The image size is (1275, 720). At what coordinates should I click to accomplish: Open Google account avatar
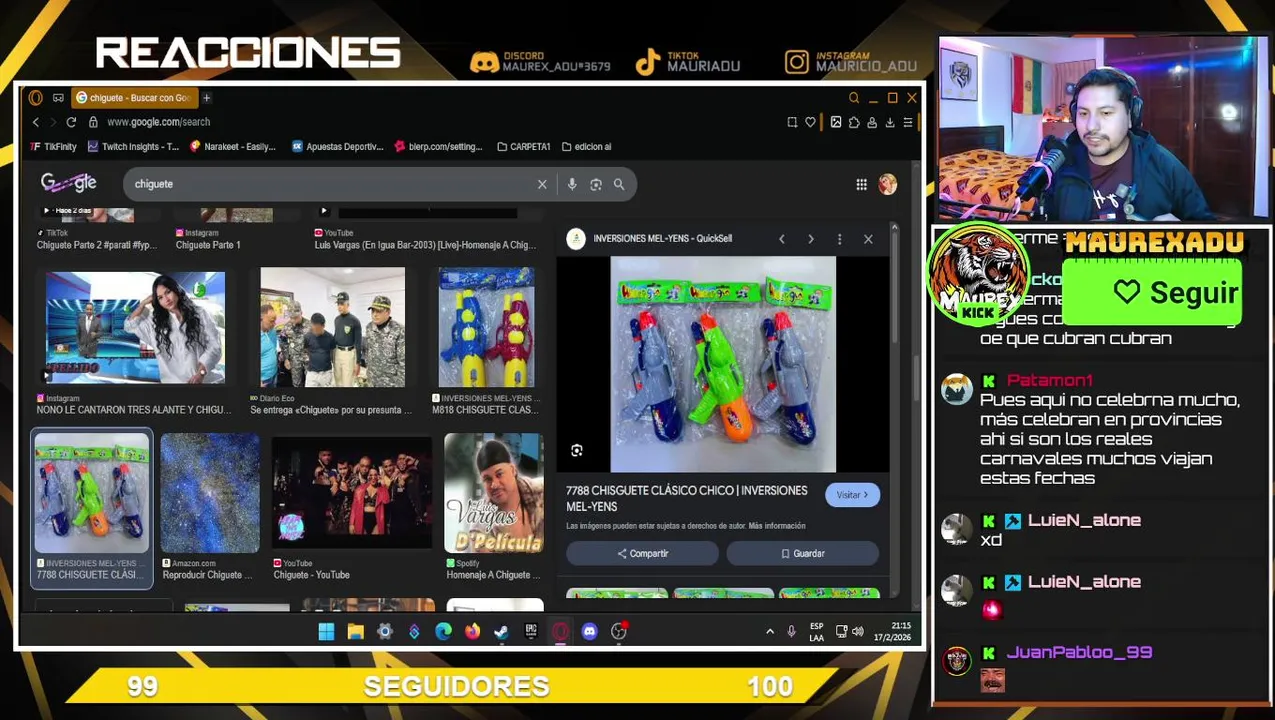[x=888, y=184]
